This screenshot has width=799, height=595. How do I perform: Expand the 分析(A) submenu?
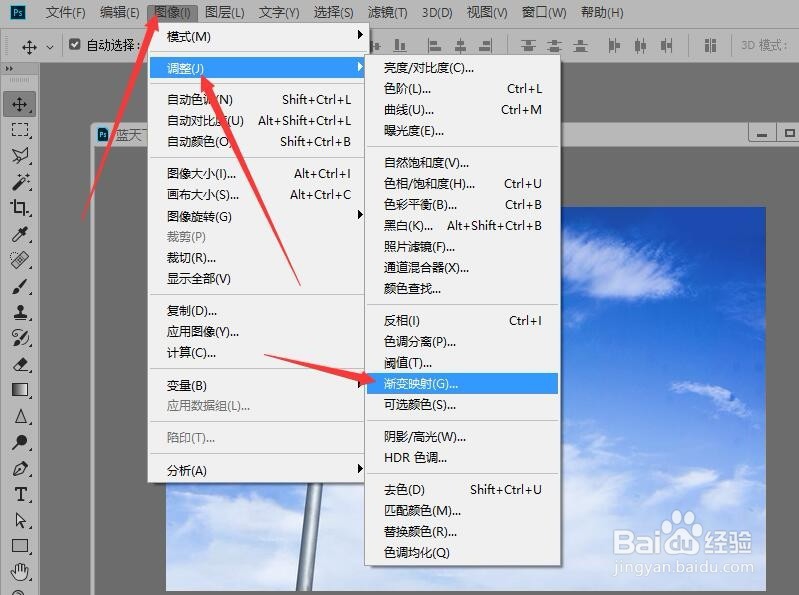point(257,470)
